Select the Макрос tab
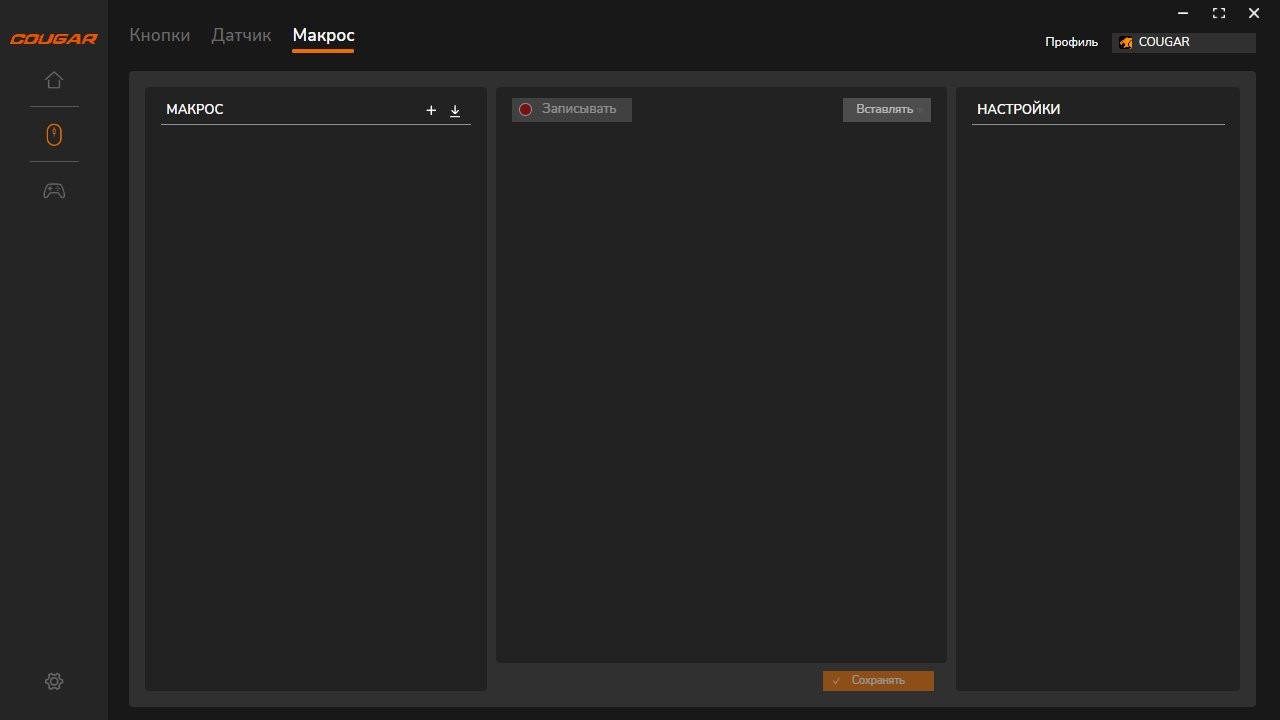 [x=323, y=35]
